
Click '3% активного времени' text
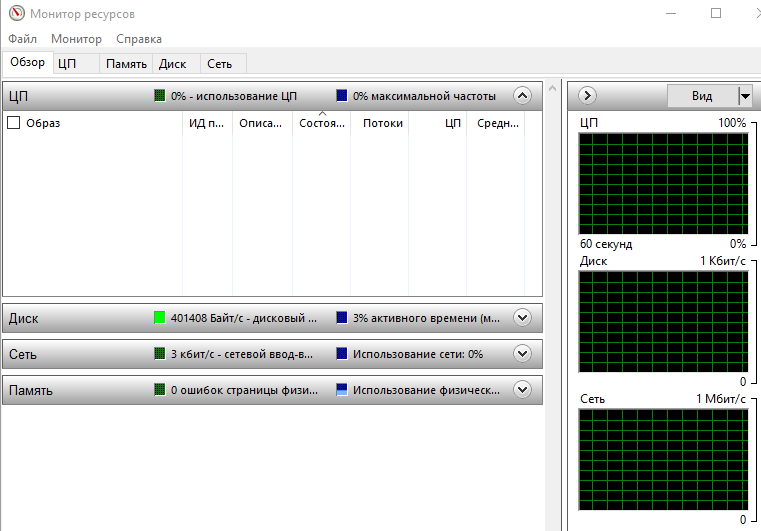click(426, 318)
